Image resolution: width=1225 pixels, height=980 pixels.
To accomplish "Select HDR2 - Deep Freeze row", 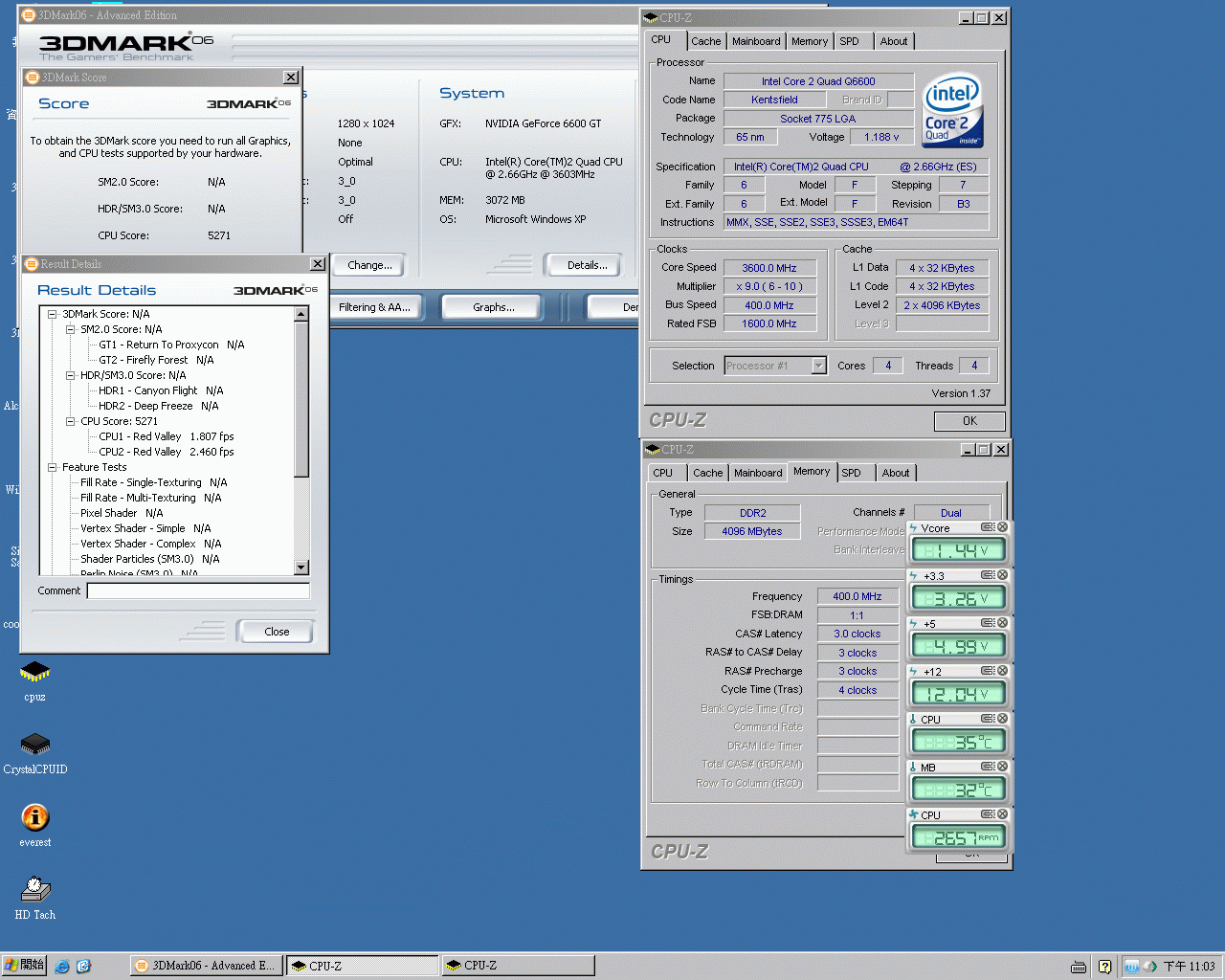I will (x=158, y=406).
